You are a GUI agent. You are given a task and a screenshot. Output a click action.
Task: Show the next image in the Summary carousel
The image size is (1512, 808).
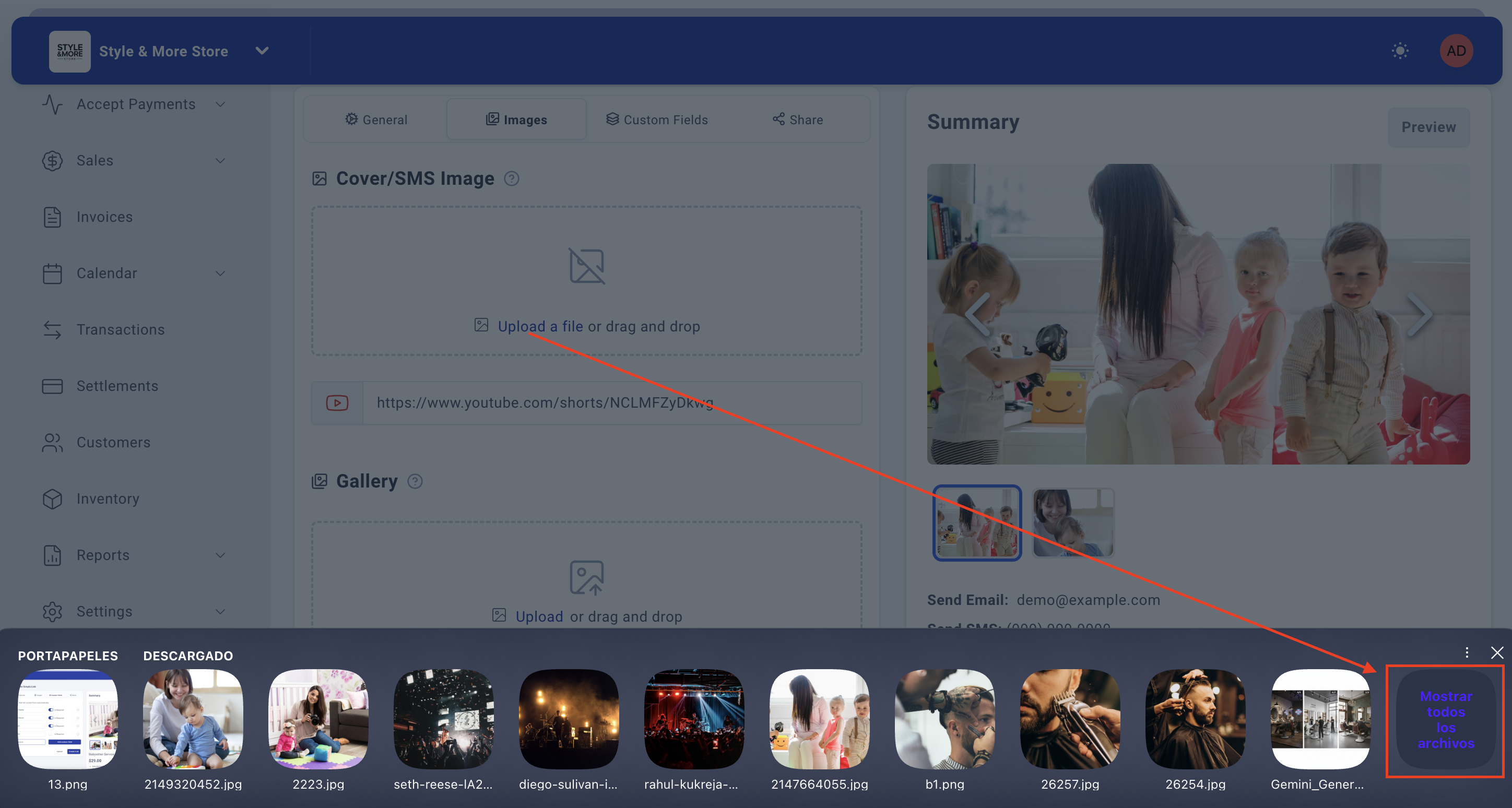pyautogui.click(x=1419, y=315)
